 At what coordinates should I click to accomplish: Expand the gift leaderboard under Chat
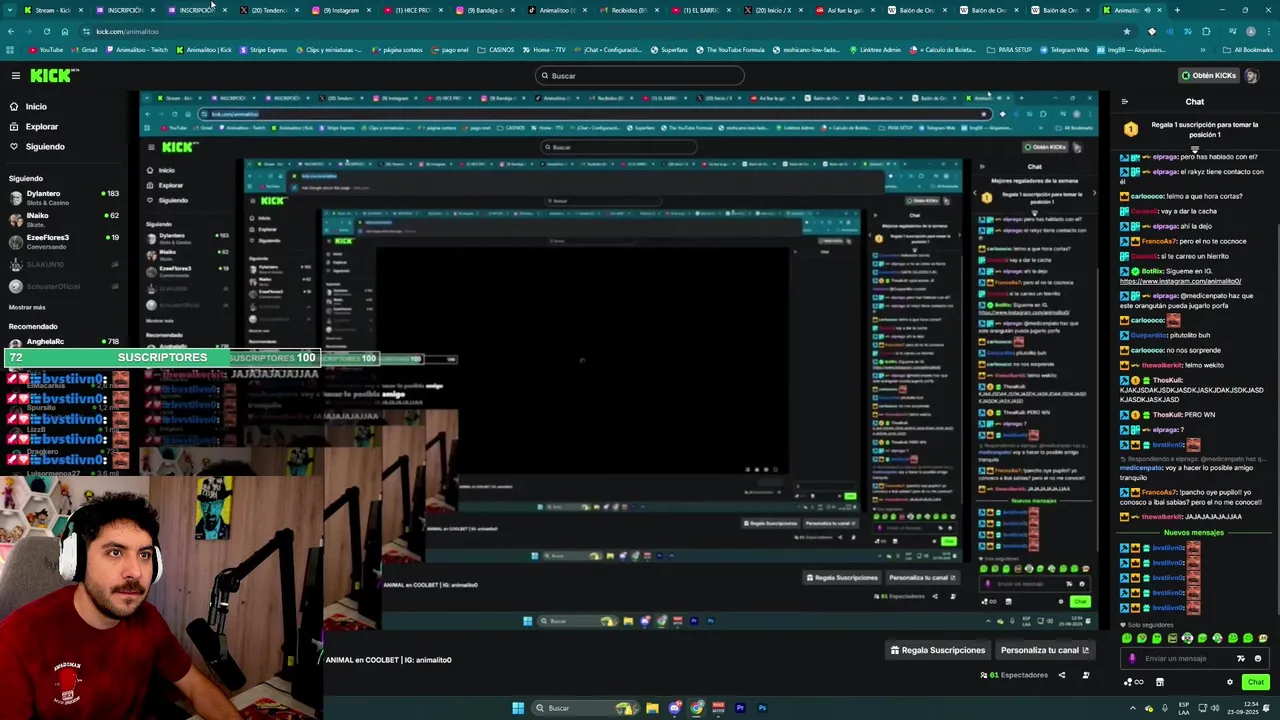(x=1194, y=149)
